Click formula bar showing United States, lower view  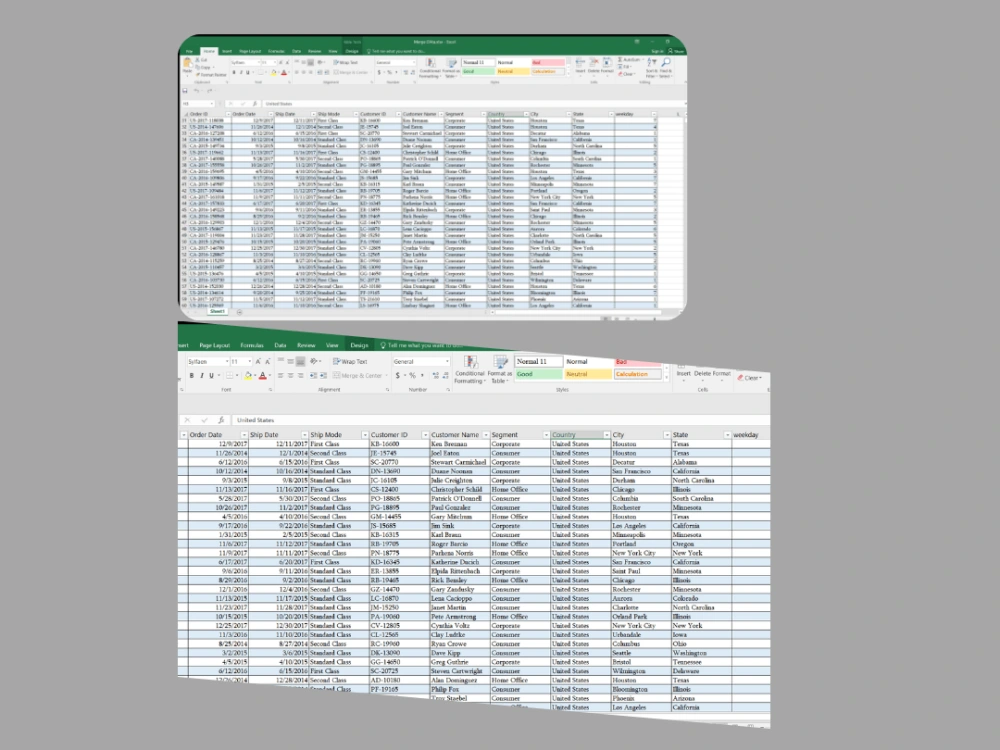tap(500, 420)
